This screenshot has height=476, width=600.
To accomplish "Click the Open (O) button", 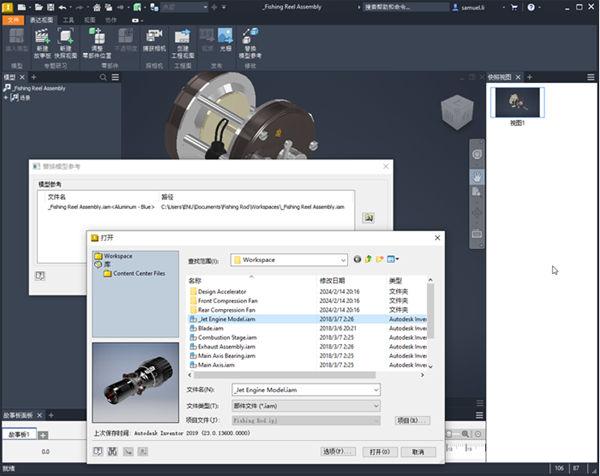I will (380, 452).
